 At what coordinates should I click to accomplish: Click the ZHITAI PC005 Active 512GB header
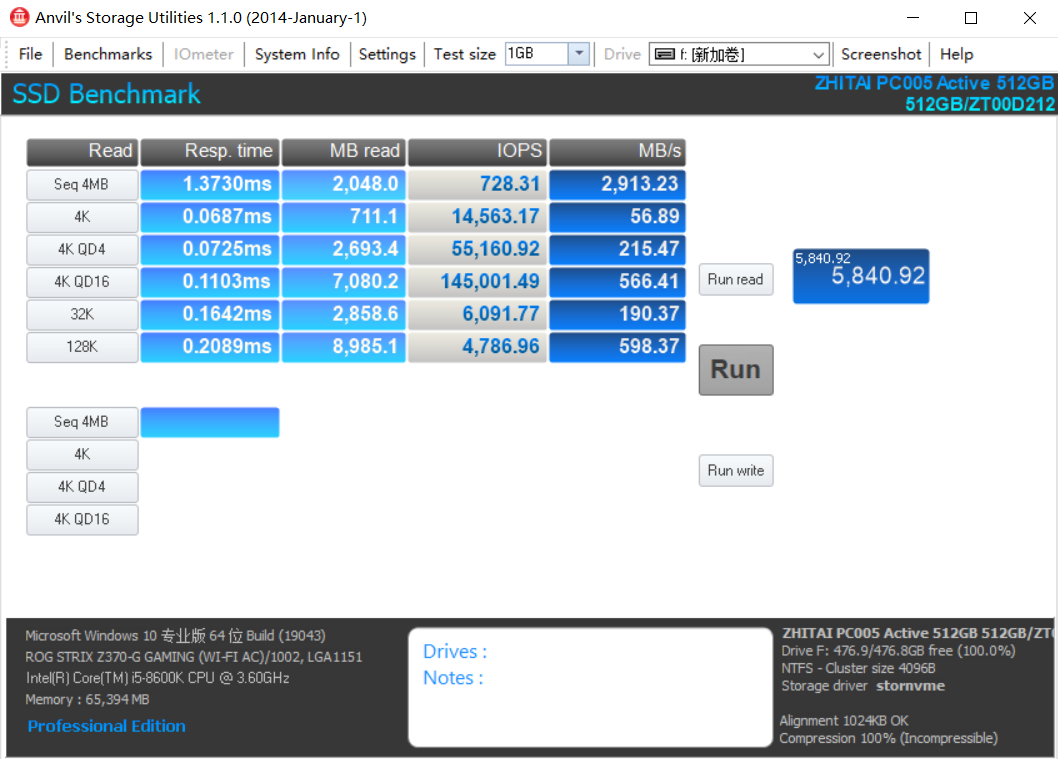935,83
